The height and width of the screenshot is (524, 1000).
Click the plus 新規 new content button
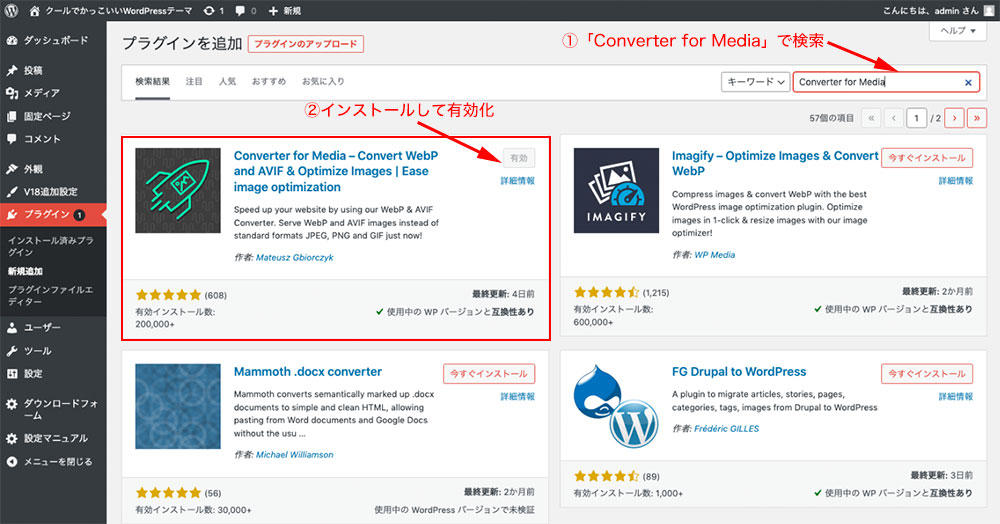point(284,11)
